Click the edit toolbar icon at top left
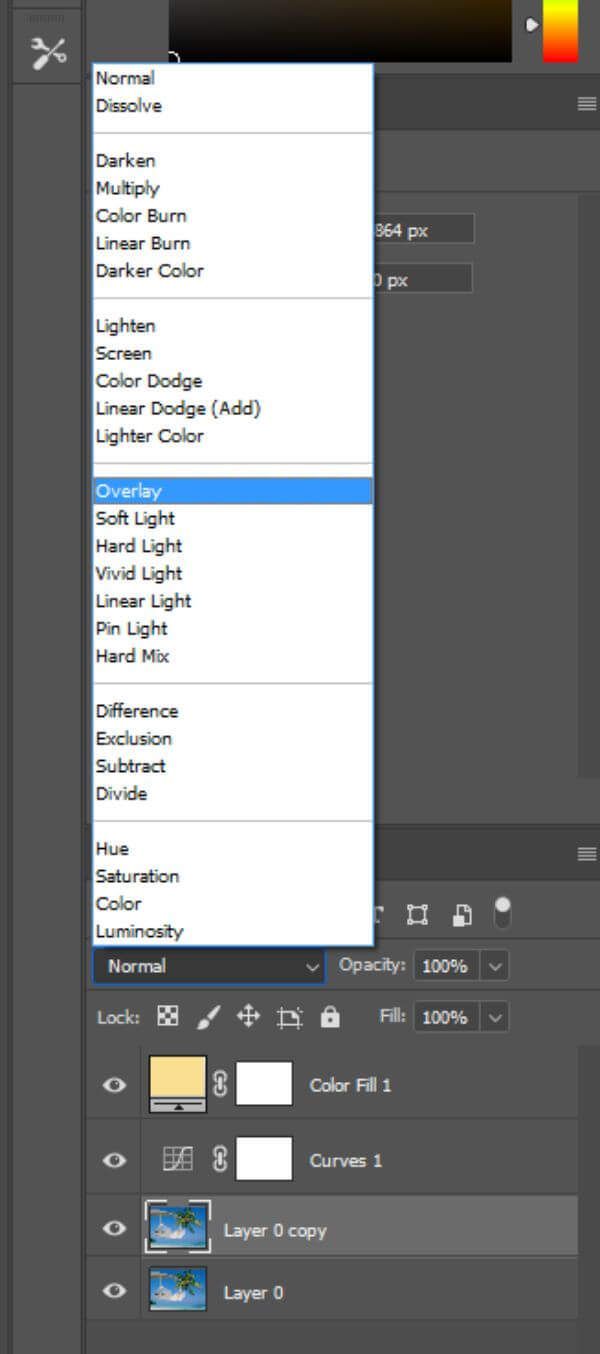This screenshot has width=600, height=1354. click(47, 52)
